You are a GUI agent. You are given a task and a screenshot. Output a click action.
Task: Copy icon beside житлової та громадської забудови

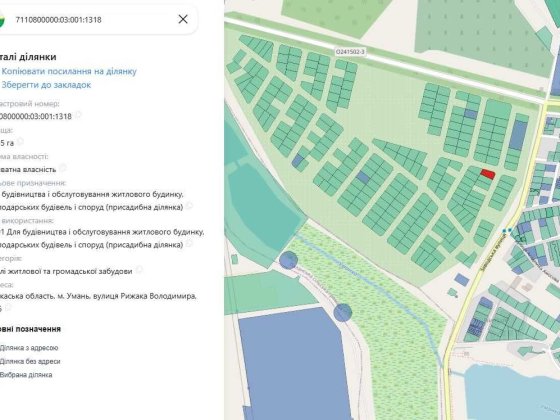tap(139, 270)
